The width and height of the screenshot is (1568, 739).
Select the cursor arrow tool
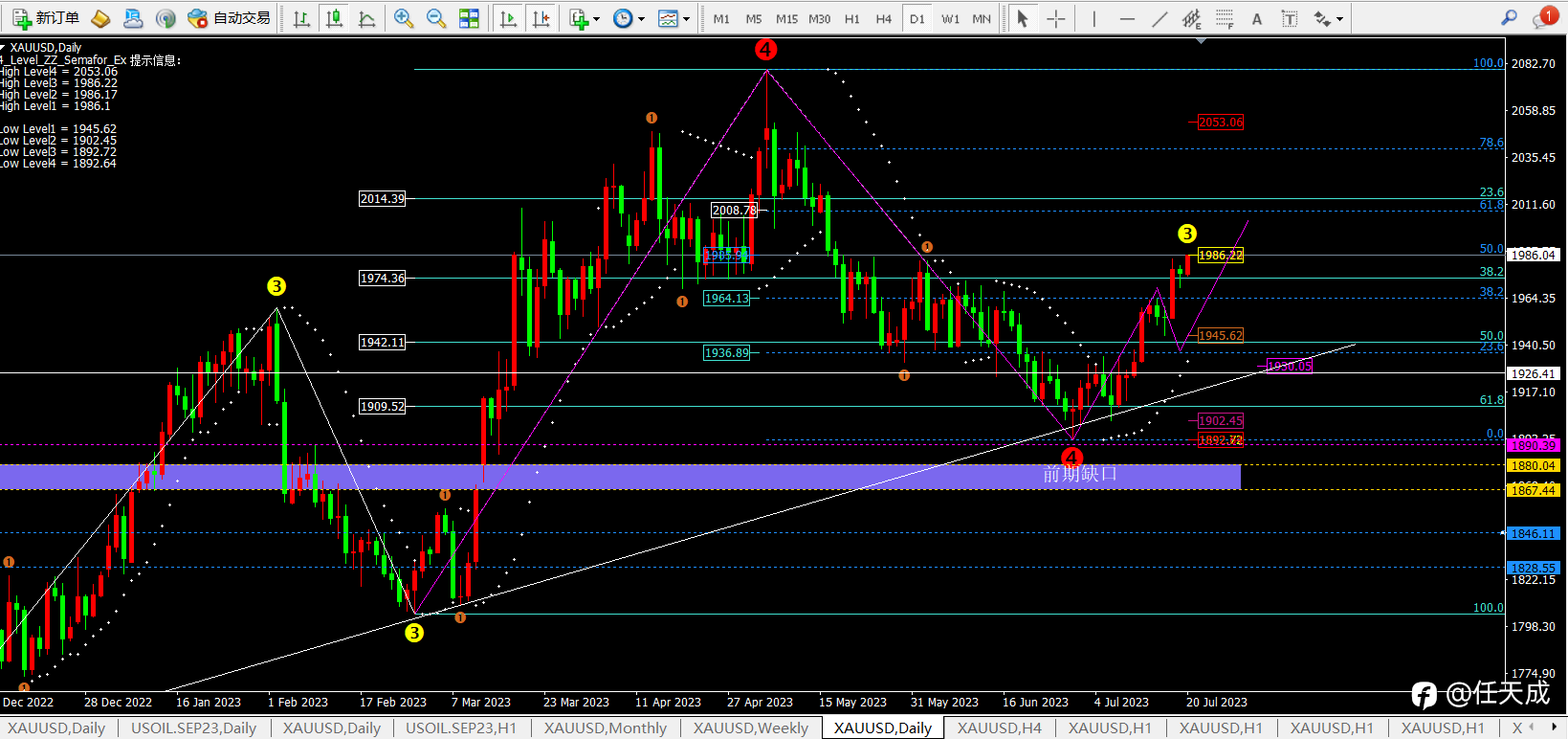[1023, 18]
